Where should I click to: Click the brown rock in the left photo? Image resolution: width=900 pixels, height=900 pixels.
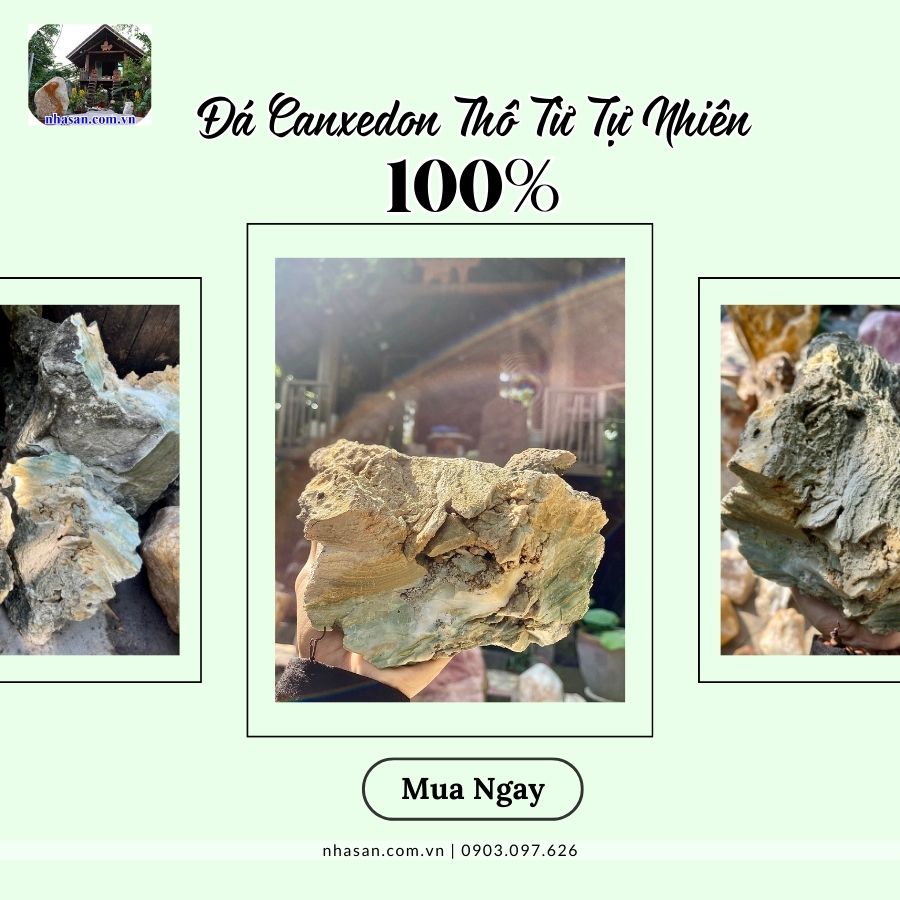[x=161, y=567]
